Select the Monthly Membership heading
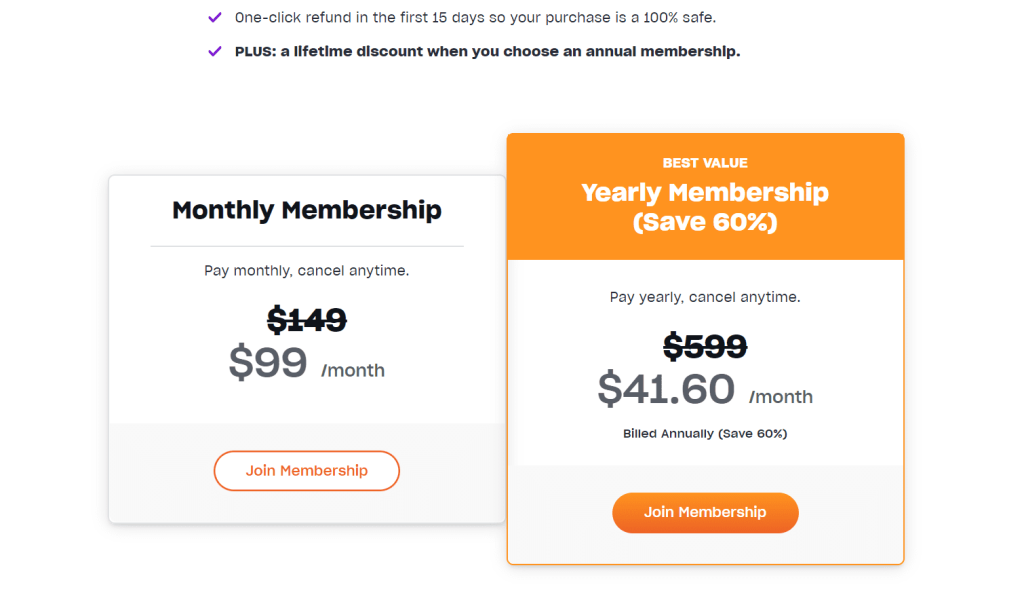Screen dimensions: 1024x591 click(x=307, y=210)
